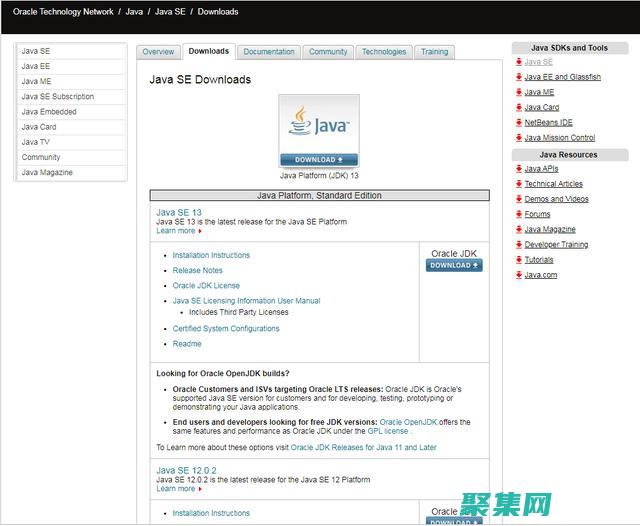Viewport: 640px width, 526px height.
Task: Open Java Embedded in left sidebar
Action: coord(72,111)
